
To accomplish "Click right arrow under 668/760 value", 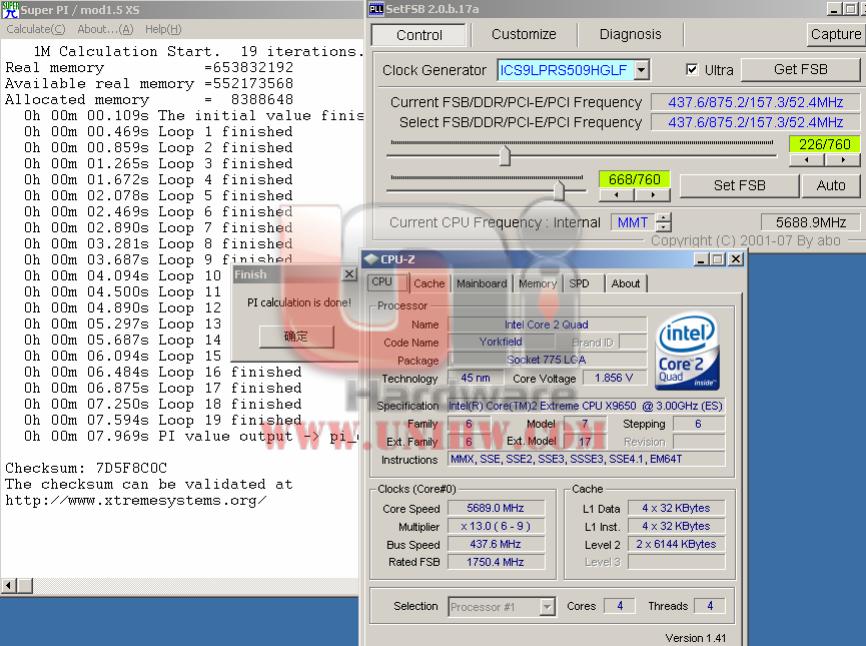I will pyautogui.click(x=652, y=195).
